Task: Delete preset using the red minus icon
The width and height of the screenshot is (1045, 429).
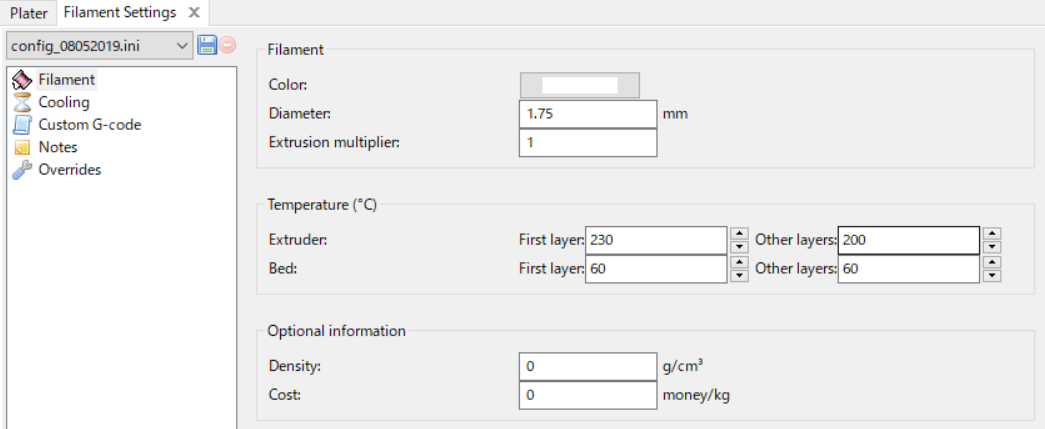Action: (x=228, y=46)
